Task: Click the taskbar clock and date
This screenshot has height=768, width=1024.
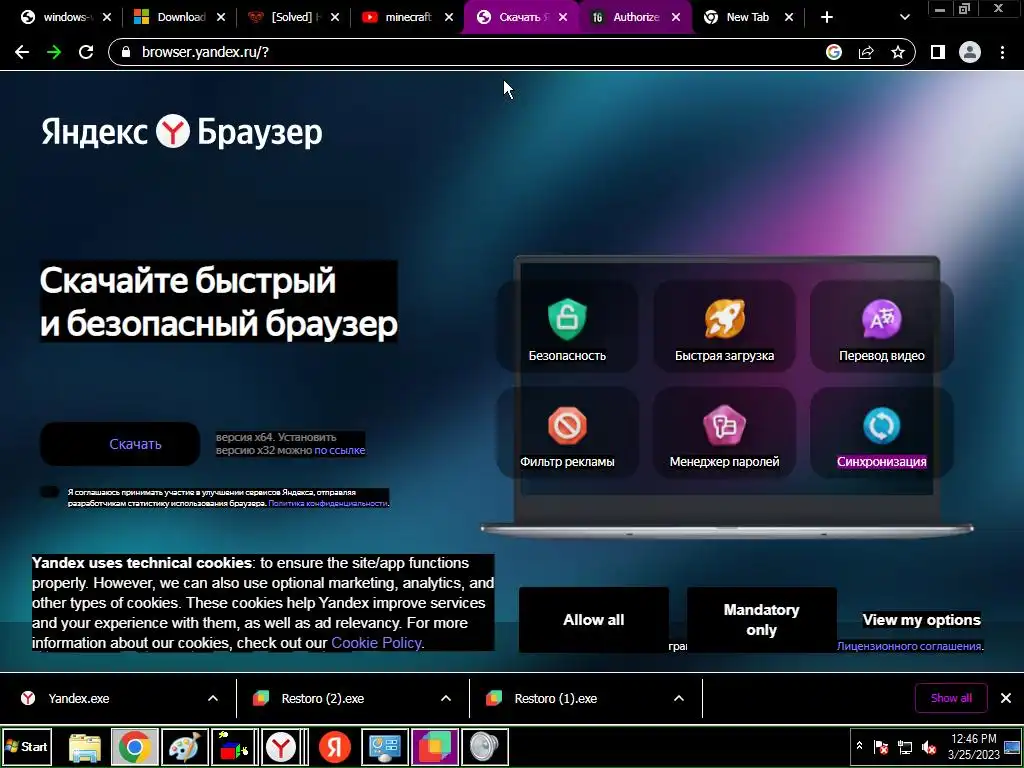Action: [974, 746]
